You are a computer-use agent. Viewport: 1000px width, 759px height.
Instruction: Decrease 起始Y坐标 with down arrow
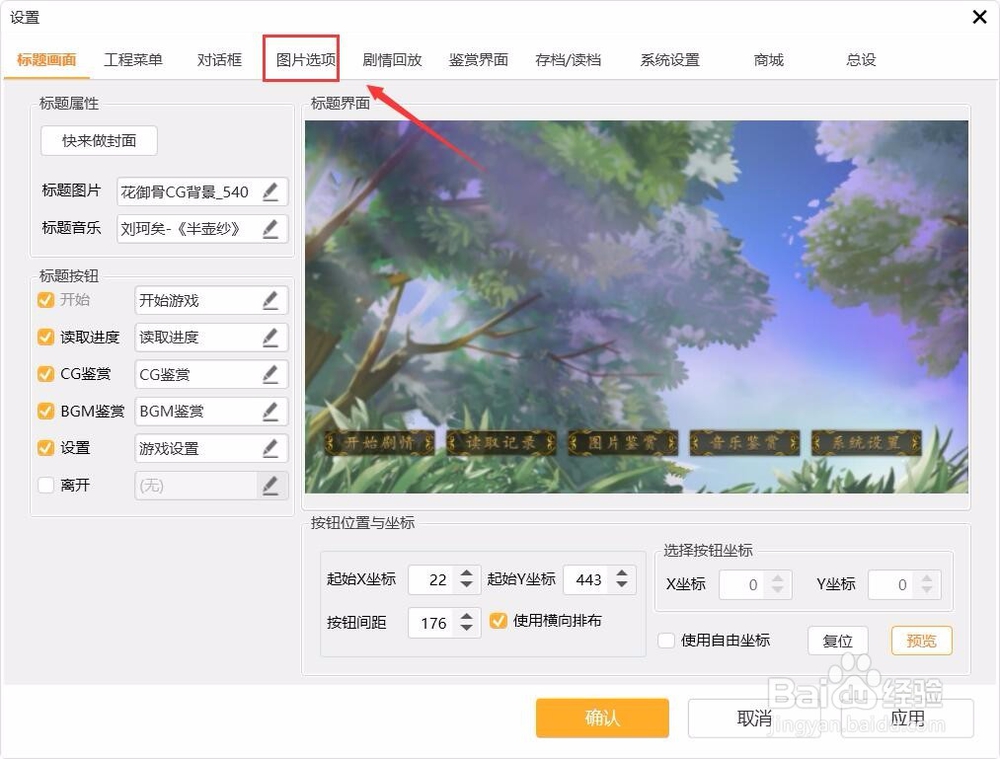click(x=622, y=585)
